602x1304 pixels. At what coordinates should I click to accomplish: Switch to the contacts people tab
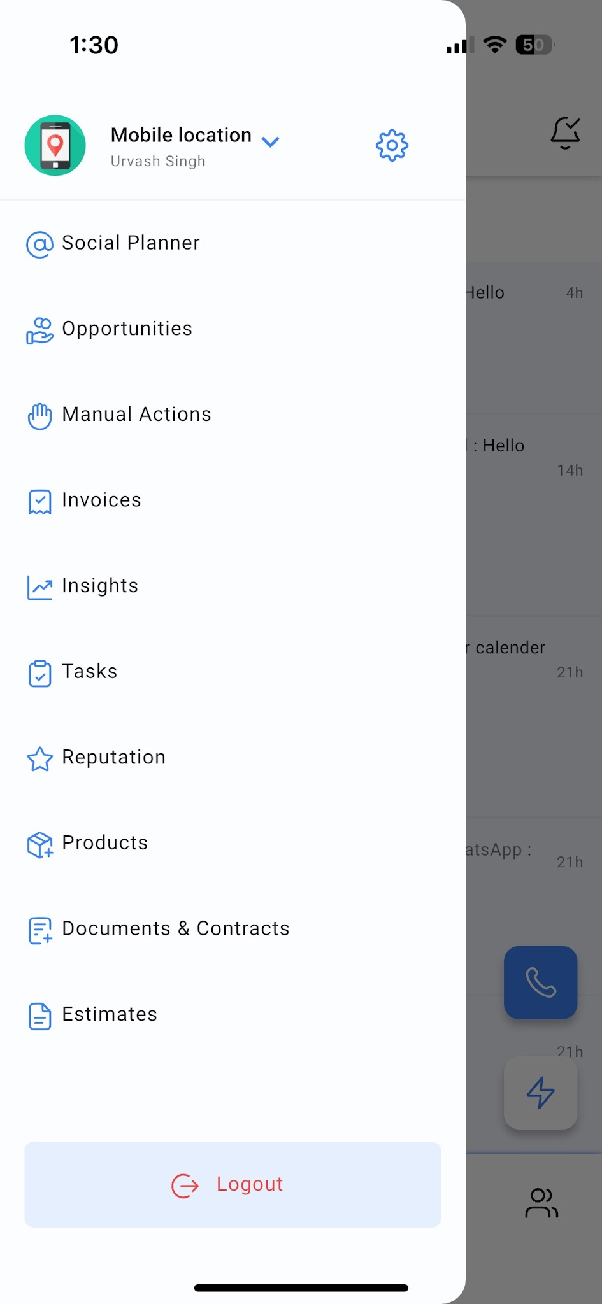coord(542,1203)
